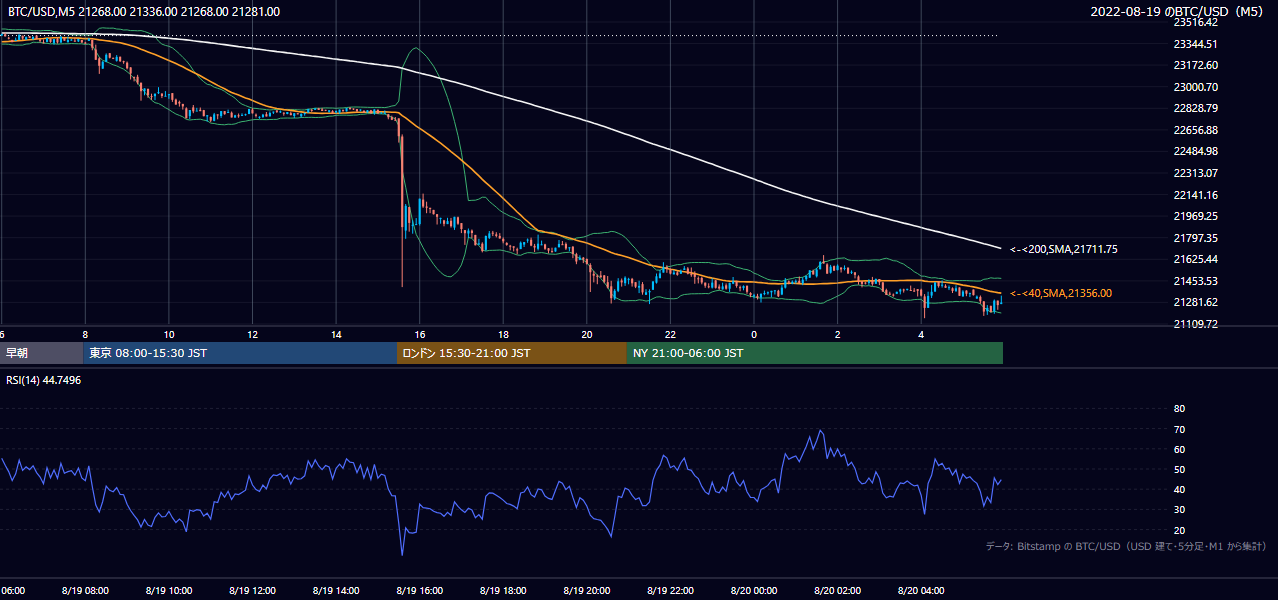The image size is (1278, 600).
Task: Click the 8/19 12:00 time label
Action: [x=252, y=590]
